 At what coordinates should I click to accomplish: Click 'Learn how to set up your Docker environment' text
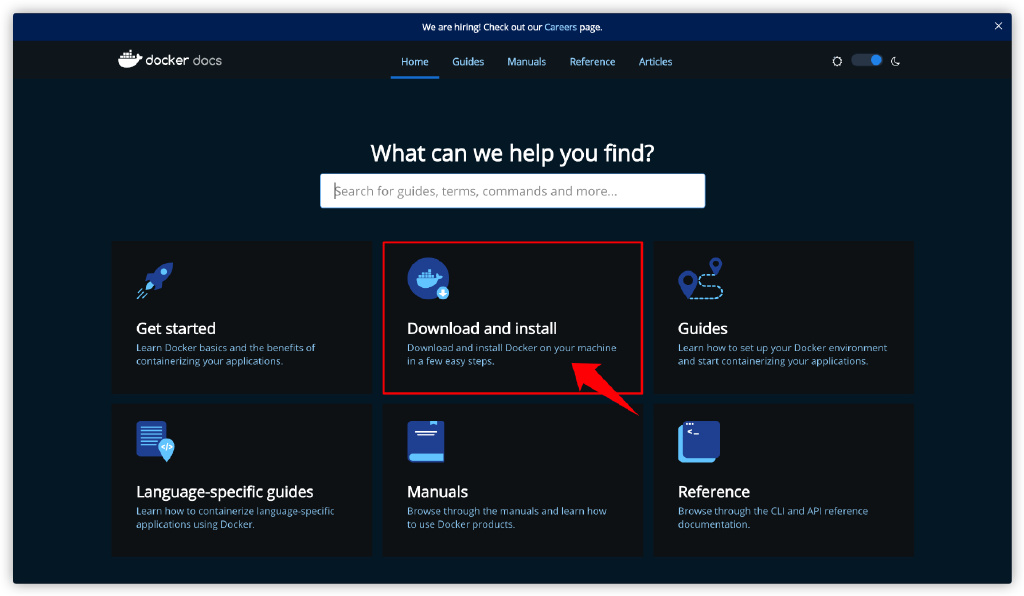(782, 348)
